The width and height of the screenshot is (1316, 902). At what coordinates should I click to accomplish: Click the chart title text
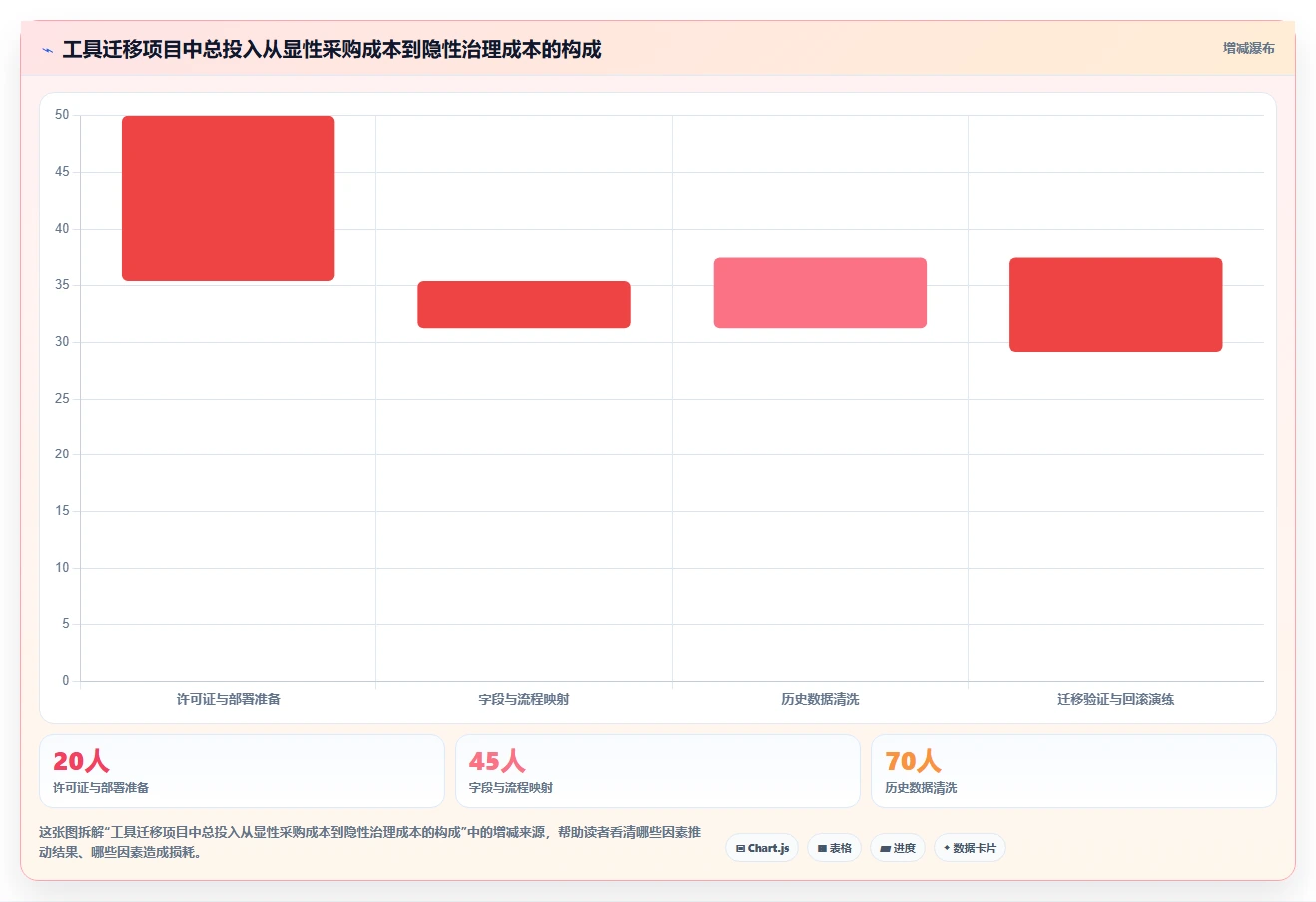pos(331,50)
